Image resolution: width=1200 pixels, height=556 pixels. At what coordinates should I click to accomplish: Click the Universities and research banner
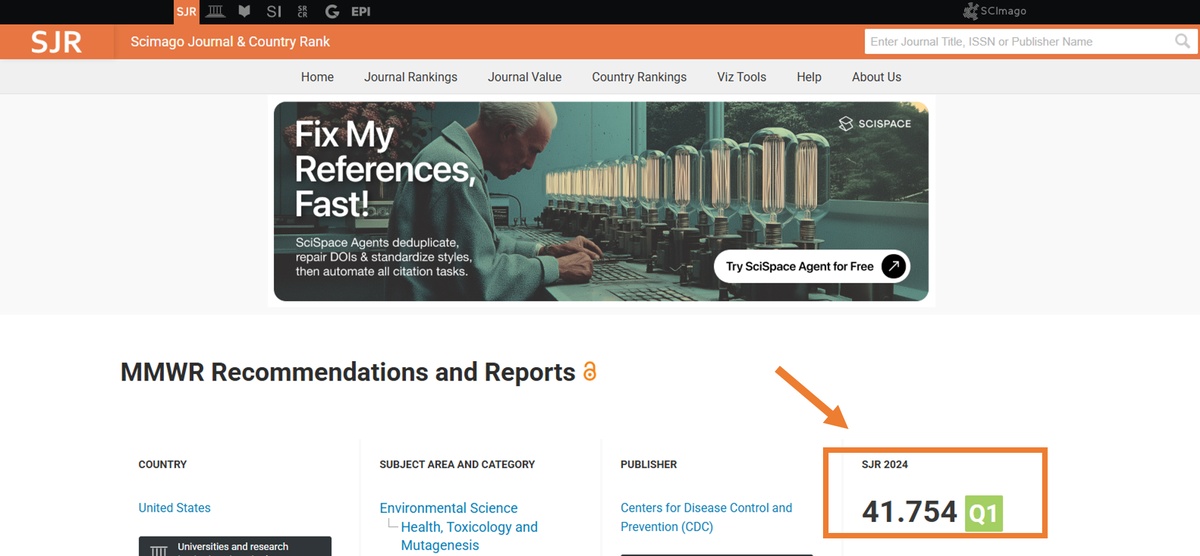(235, 546)
